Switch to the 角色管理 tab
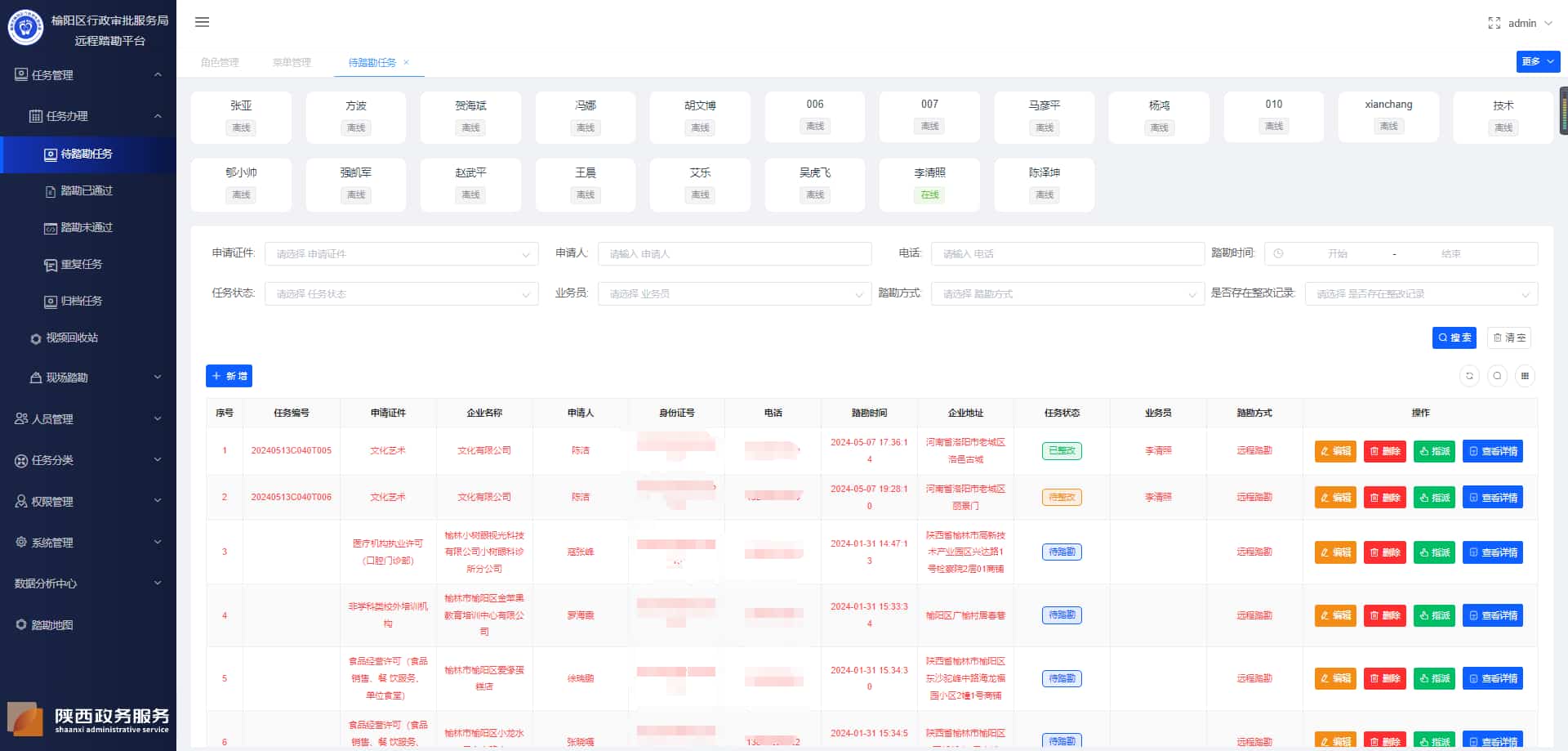This screenshot has height=751, width=1568. (x=220, y=62)
